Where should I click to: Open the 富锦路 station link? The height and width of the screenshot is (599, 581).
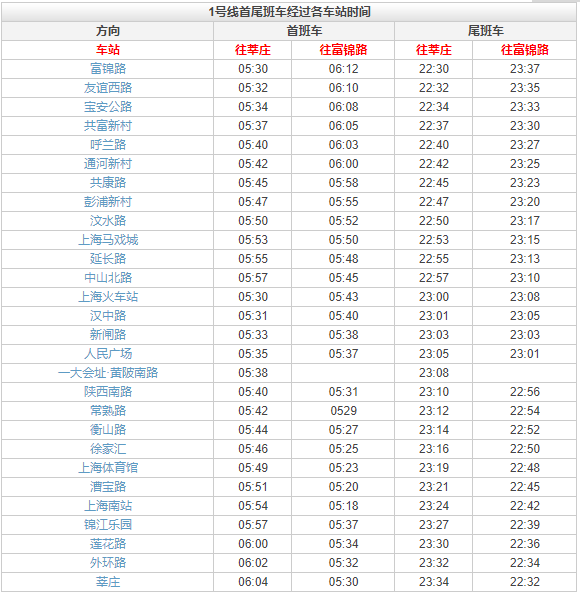tap(108, 69)
